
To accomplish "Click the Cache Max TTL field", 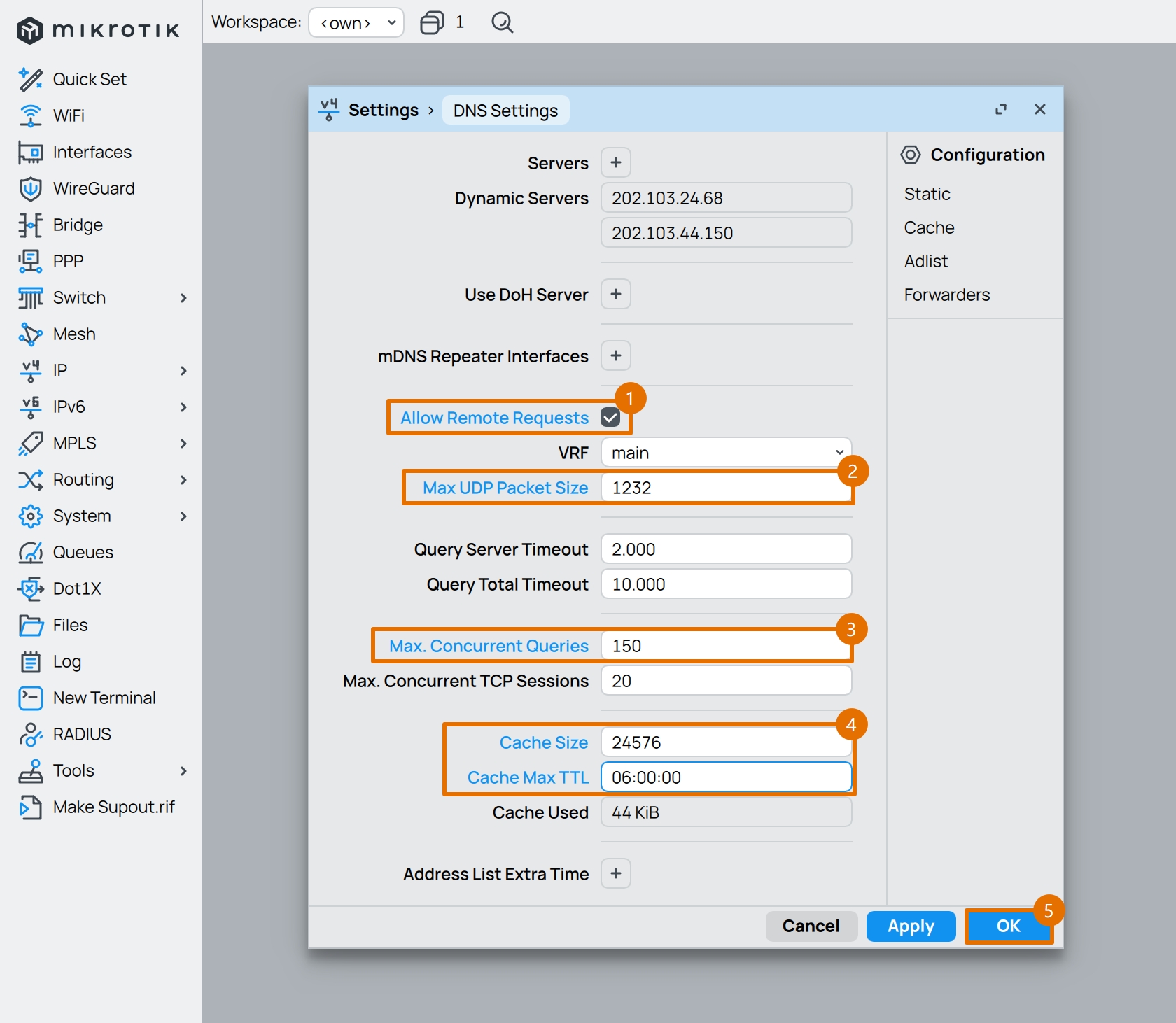I will (726, 777).
